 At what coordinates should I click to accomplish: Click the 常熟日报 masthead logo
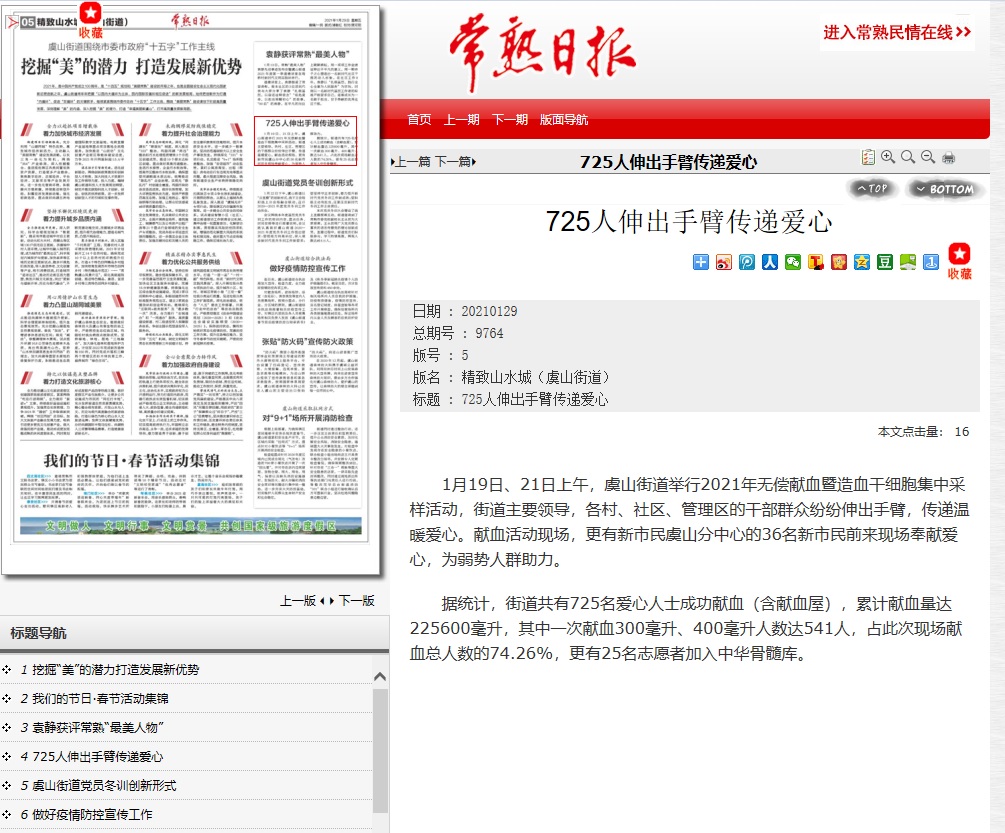click(544, 53)
